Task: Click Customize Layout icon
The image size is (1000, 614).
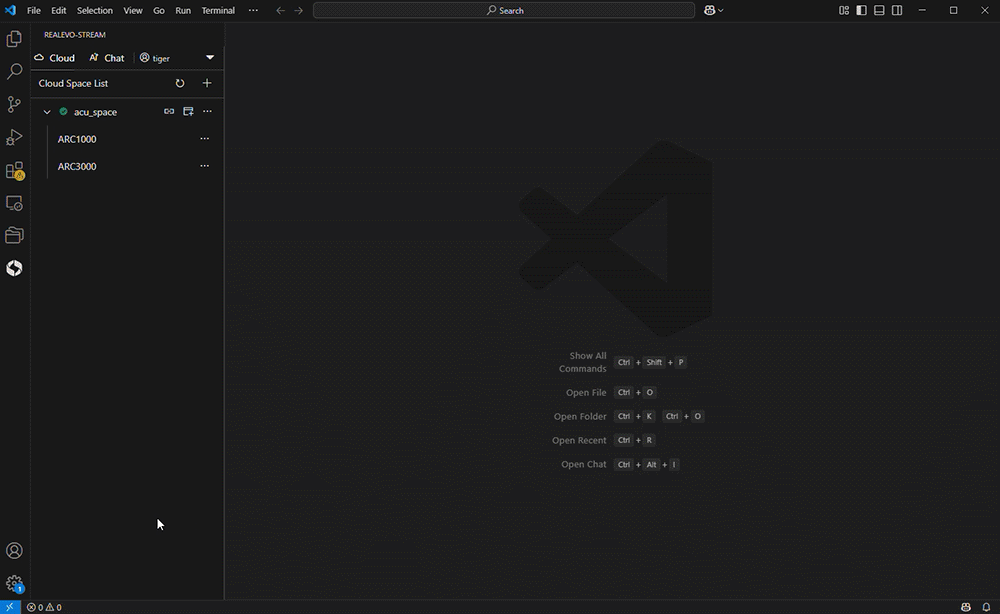Action: pyautogui.click(x=844, y=10)
